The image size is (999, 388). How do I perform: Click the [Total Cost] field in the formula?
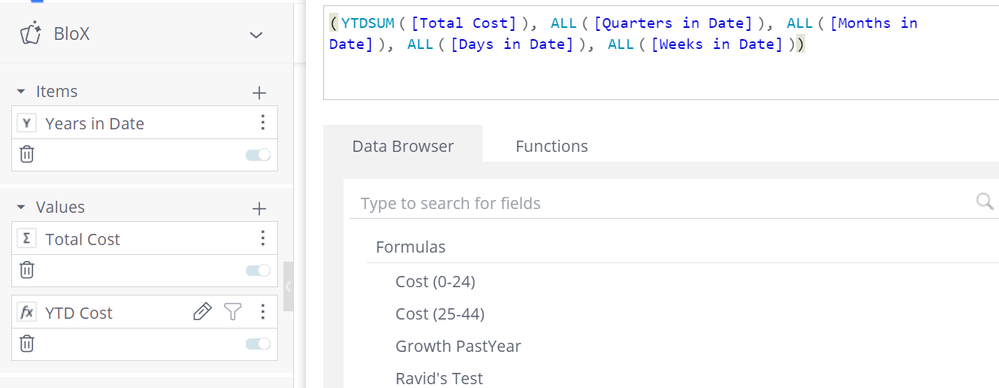[x=464, y=24]
